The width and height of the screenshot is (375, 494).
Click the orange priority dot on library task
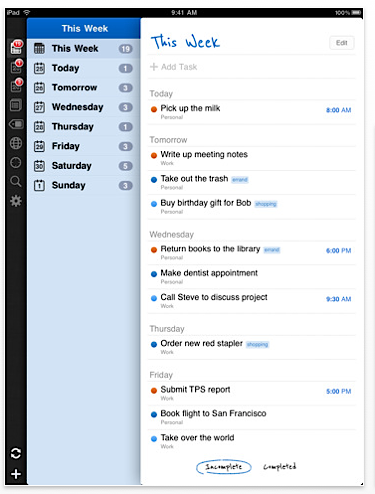coord(154,250)
